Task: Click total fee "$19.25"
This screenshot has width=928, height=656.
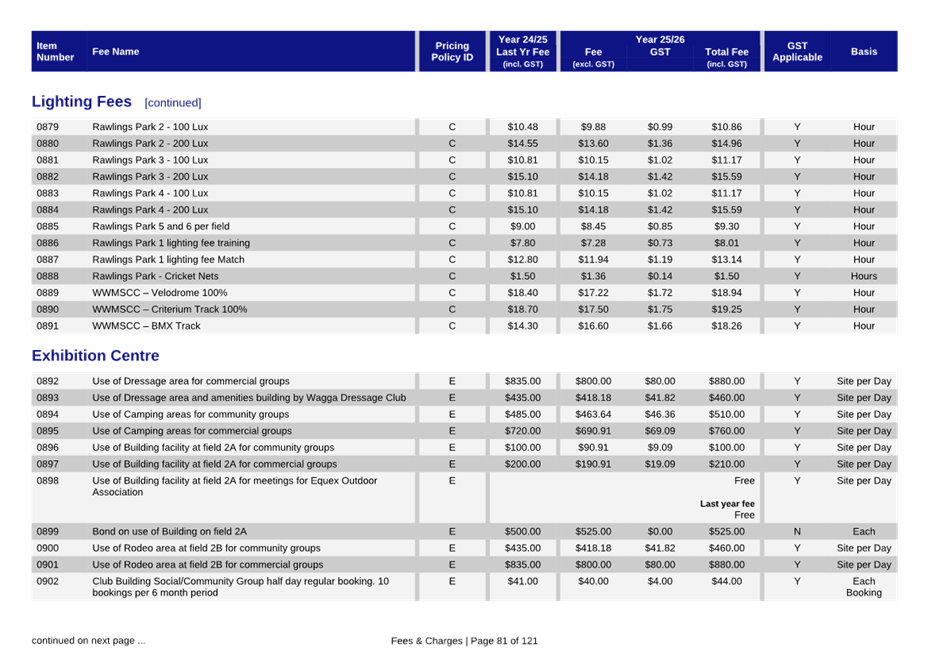Action: click(x=727, y=309)
